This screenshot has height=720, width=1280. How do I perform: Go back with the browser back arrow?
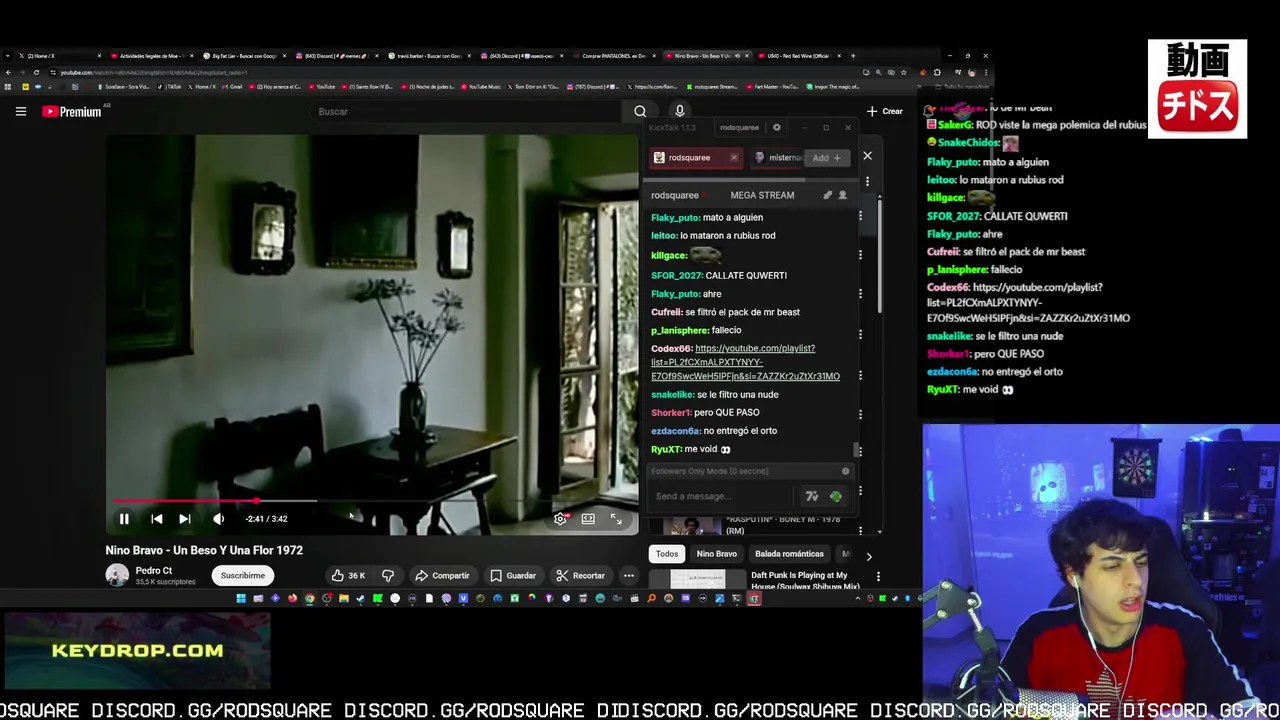coord(8,72)
